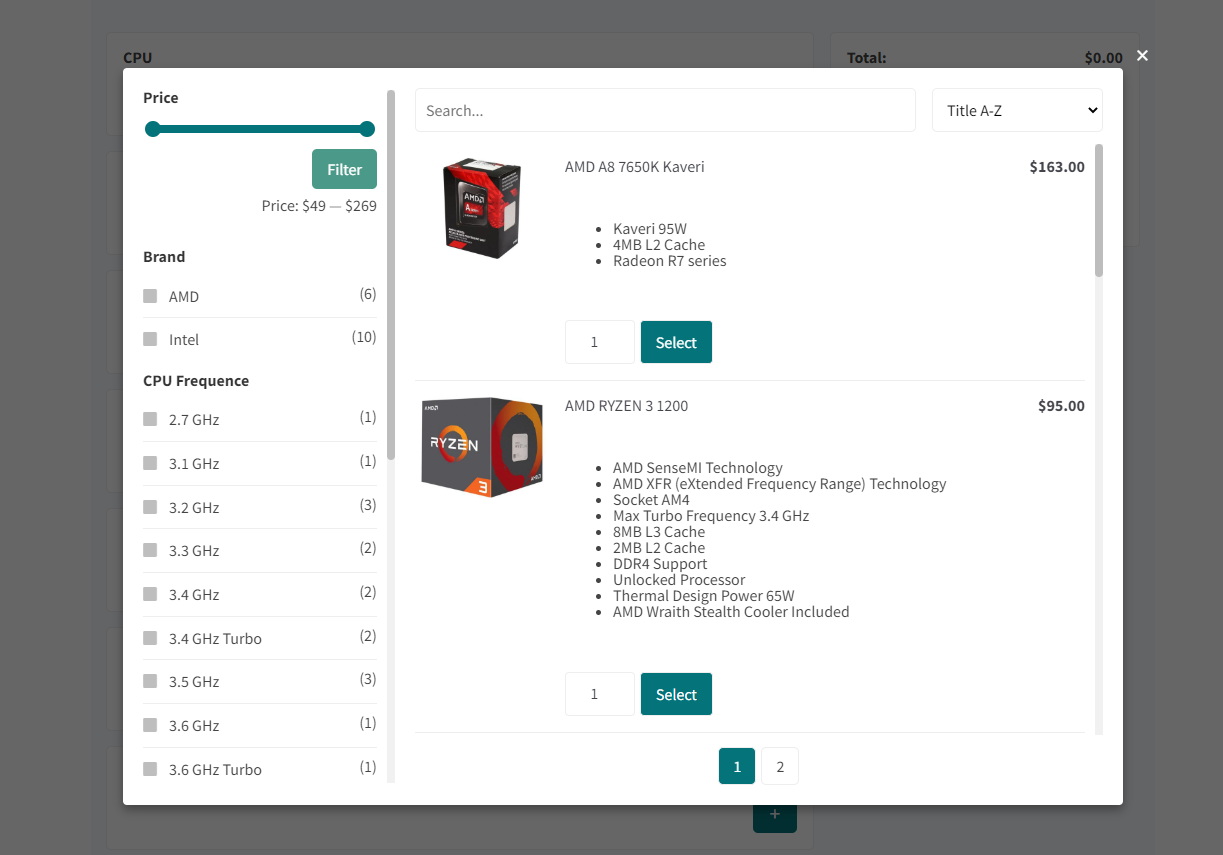Screen dimensions: 1223x855
Task: Close the product picker modal with X
Action: pyautogui.click(x=1142, y=55)
